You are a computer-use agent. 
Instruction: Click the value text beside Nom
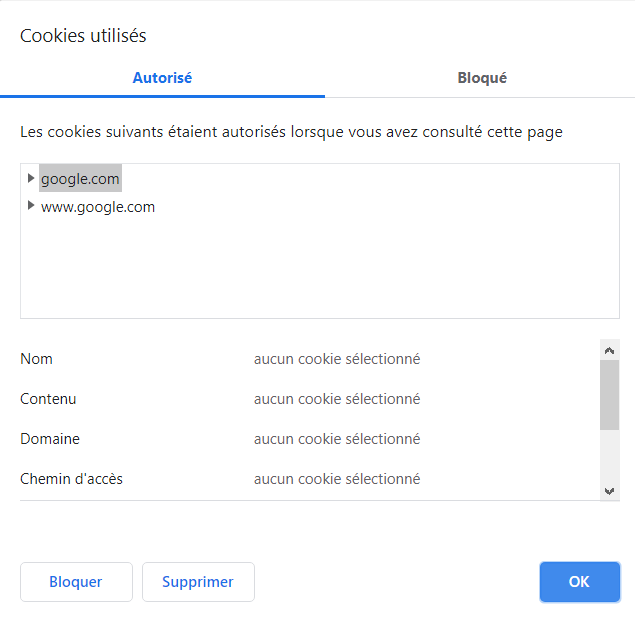point(337,359)
